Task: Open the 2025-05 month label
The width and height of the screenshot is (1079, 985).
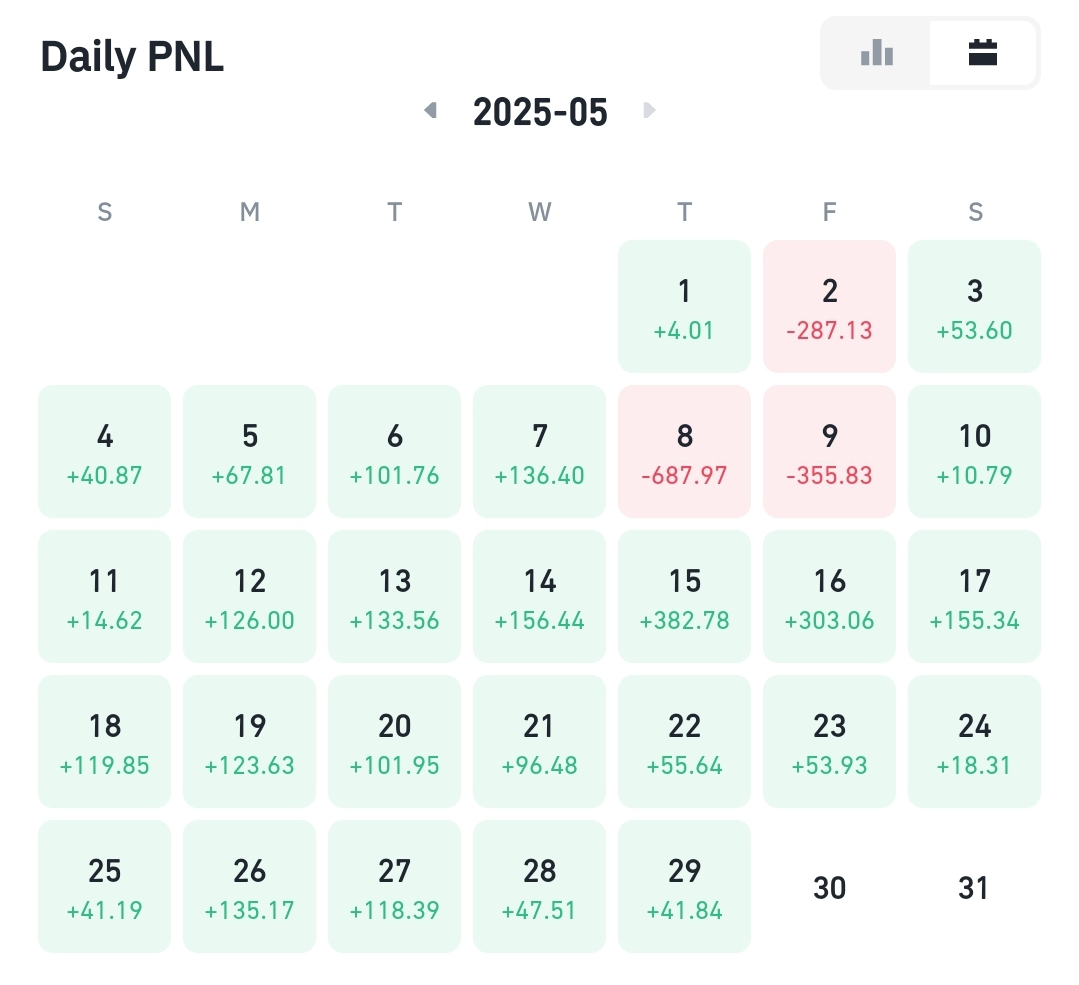Action: pos(540,112)
